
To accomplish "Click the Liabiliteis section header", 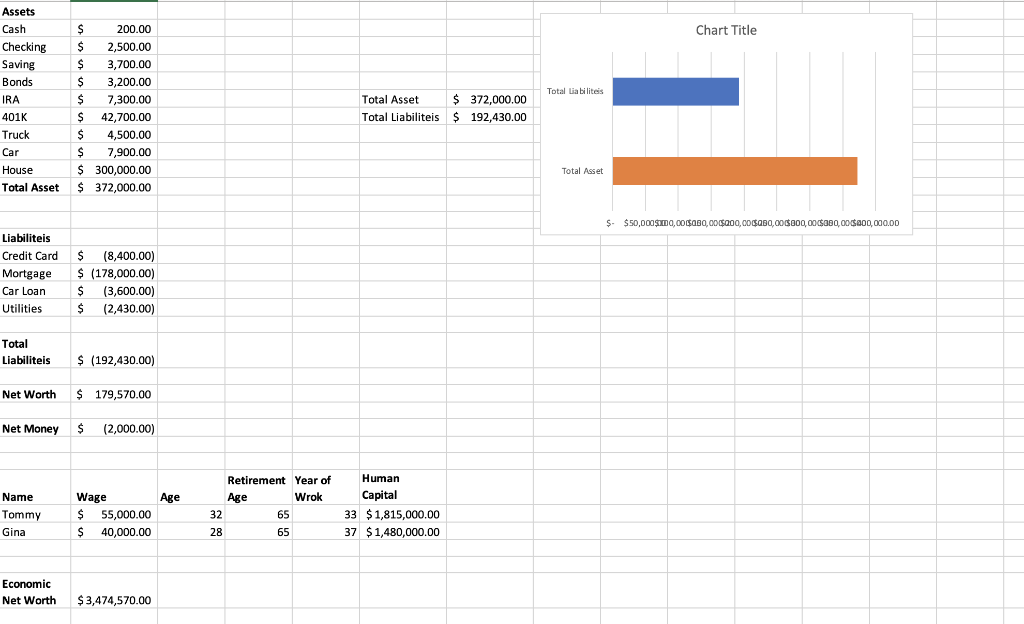I will point(35,238).
